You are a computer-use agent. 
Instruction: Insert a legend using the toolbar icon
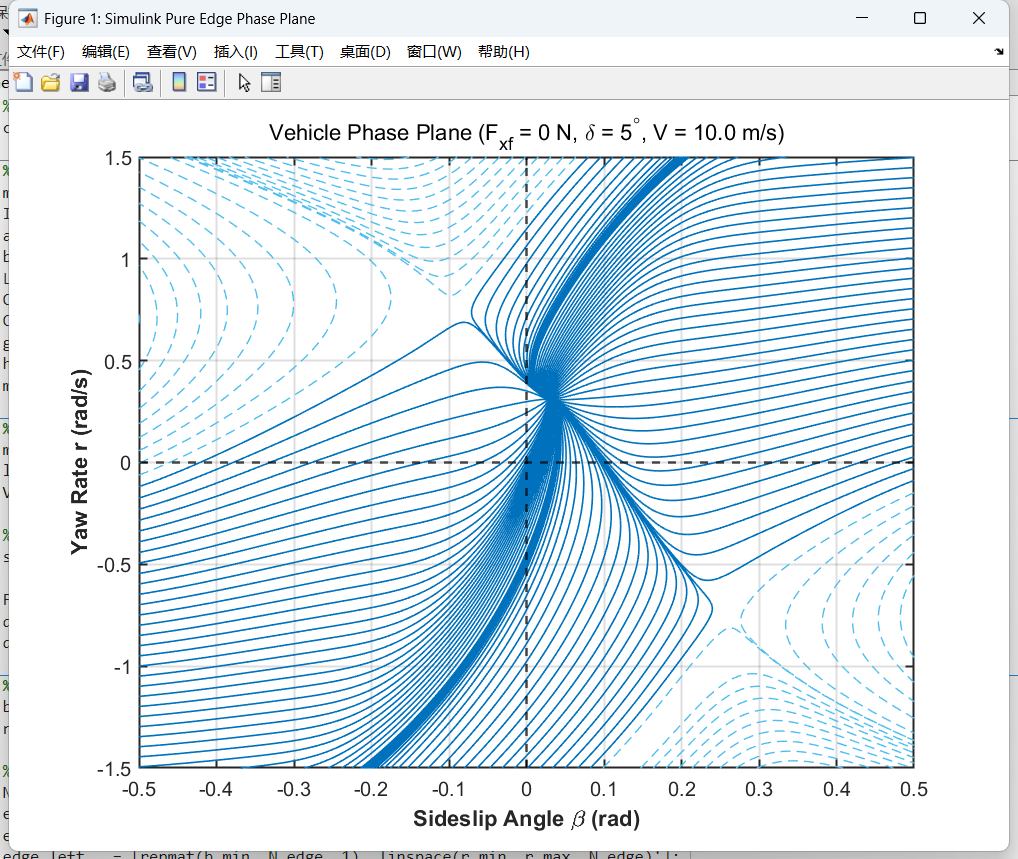(207, 82)
